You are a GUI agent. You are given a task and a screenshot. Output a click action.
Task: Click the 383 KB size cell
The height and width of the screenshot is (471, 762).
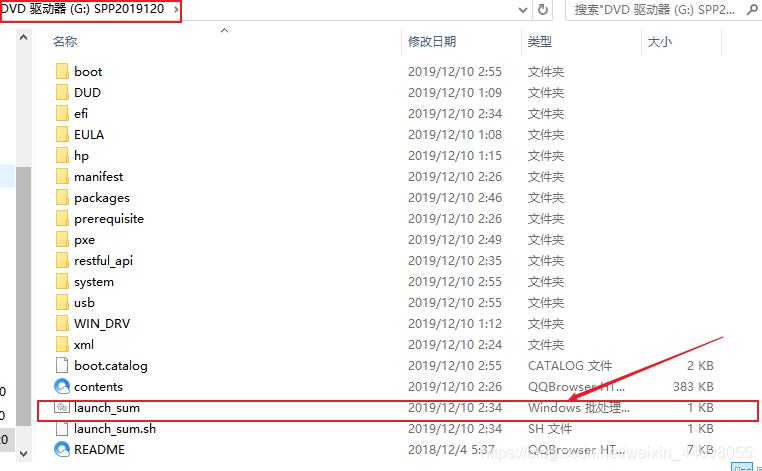click(693, 386)
